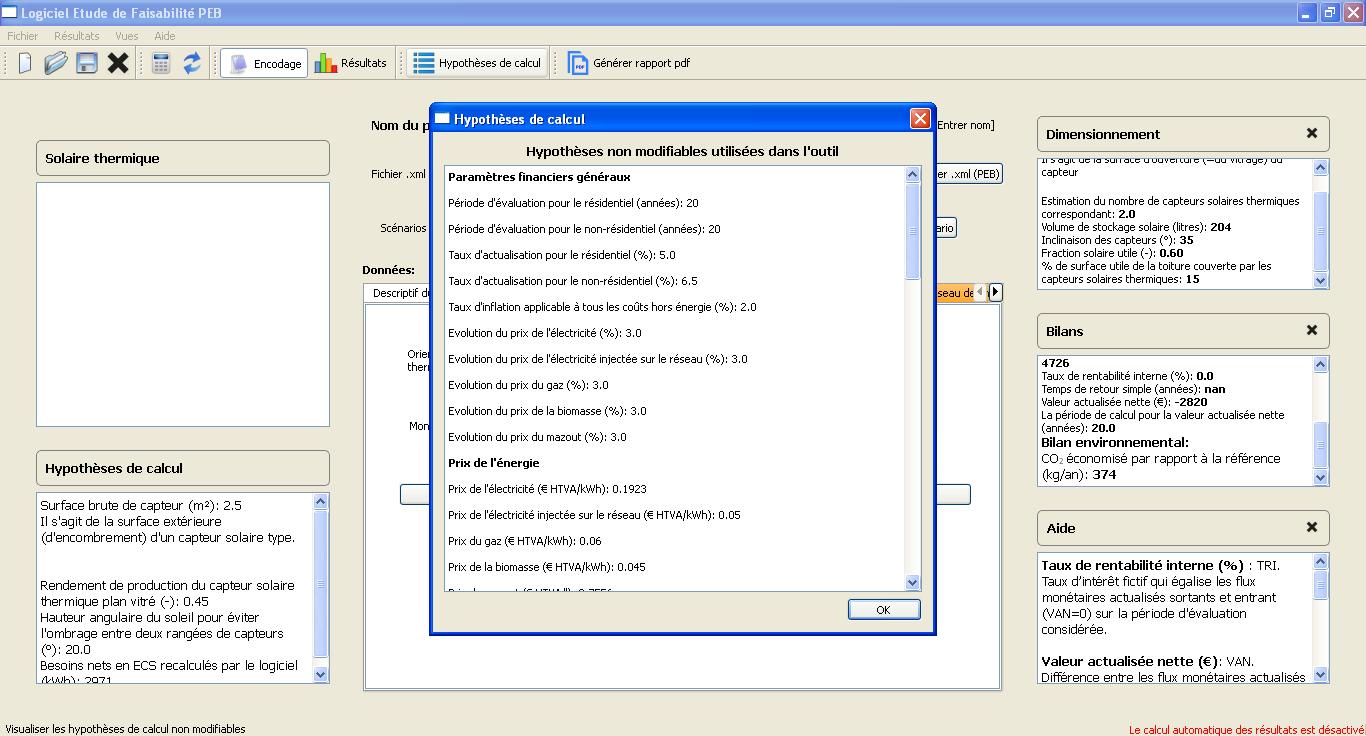1366x736 pixels.
Task: Close the Aide panel on the right
Action: (1312, 527)
